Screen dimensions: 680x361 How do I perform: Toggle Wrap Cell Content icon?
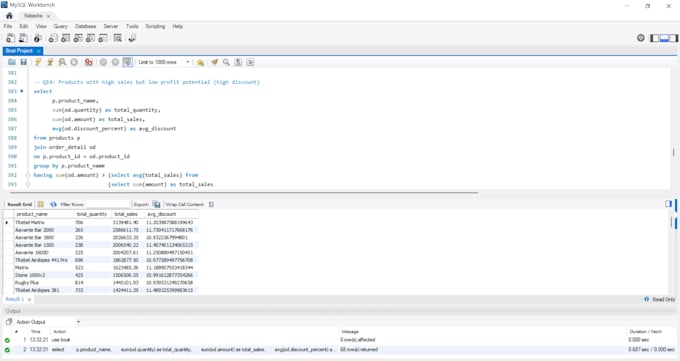tap(211, 204)
